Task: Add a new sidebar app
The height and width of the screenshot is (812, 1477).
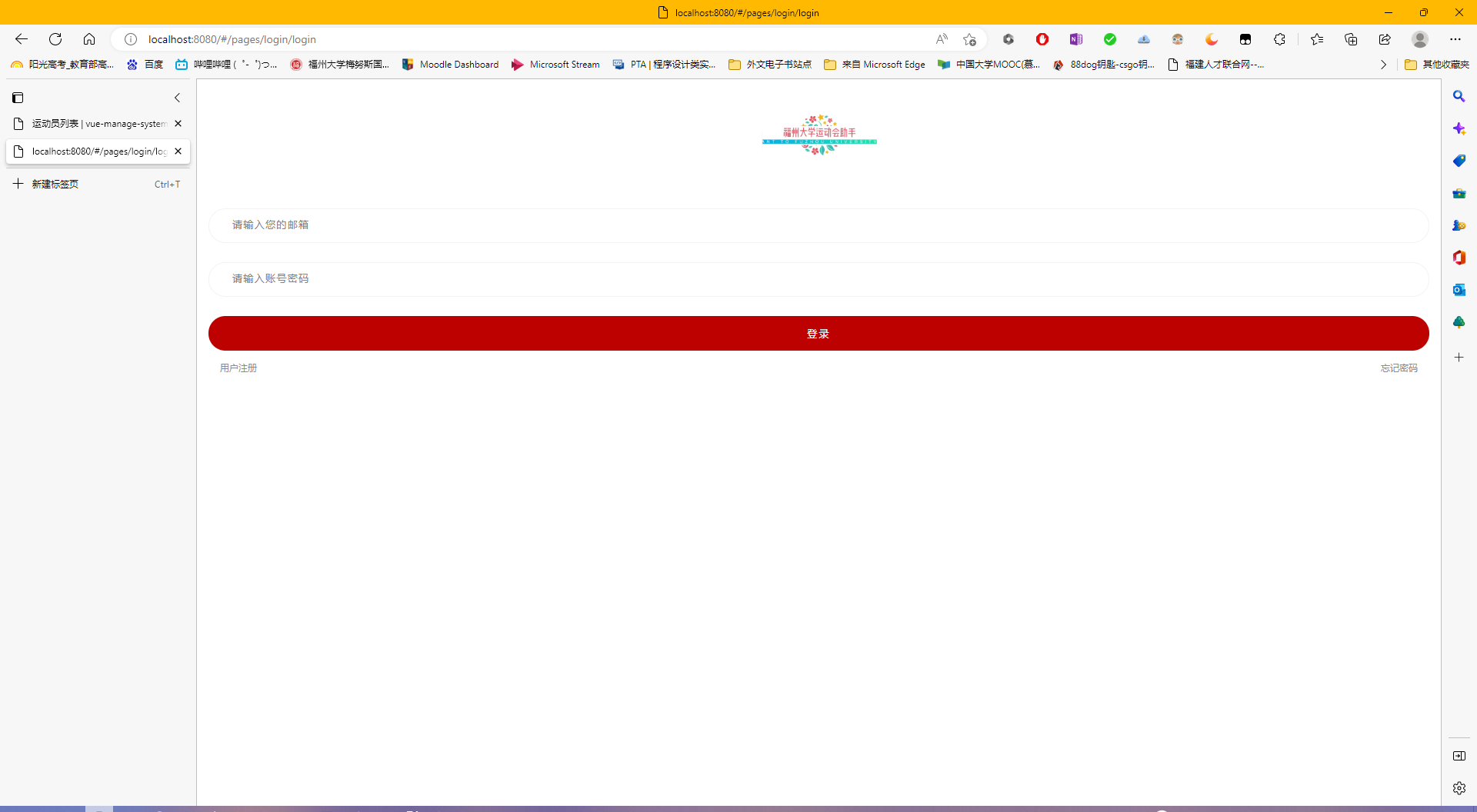Action: tap(1459, 358)
